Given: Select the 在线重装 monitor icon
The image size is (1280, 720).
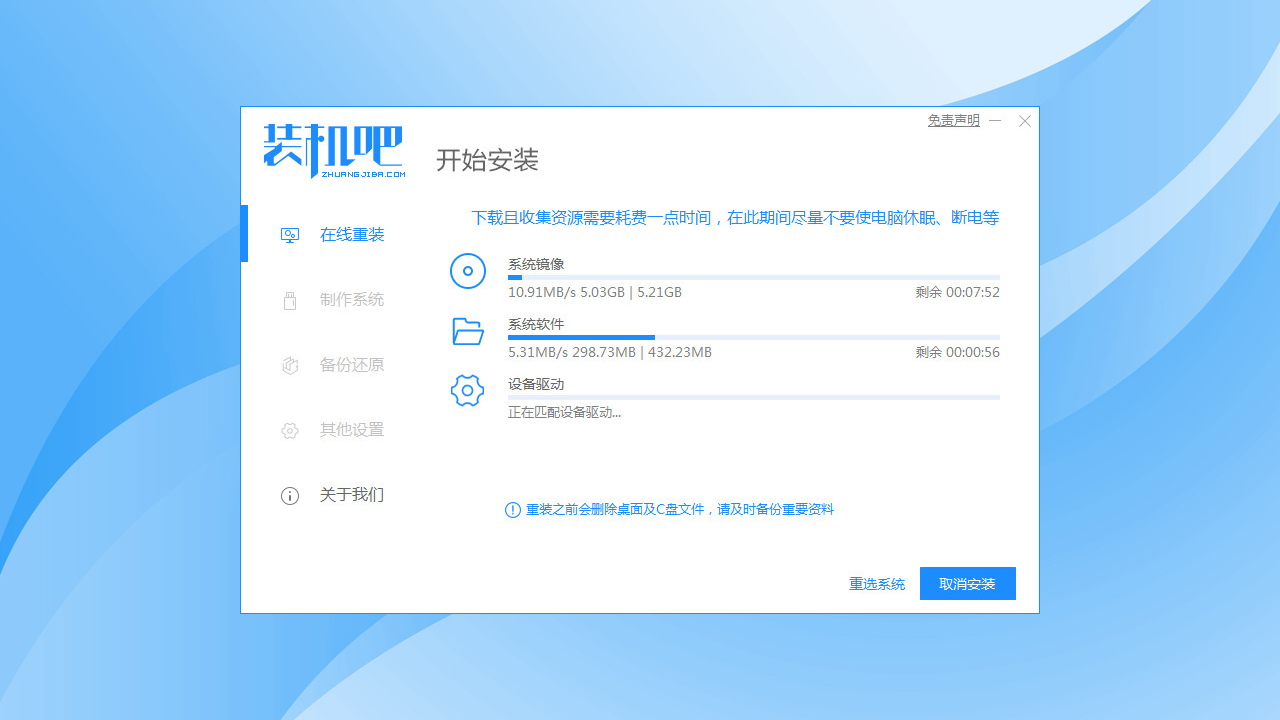Looking at the screenshot, I should [290, 233].
